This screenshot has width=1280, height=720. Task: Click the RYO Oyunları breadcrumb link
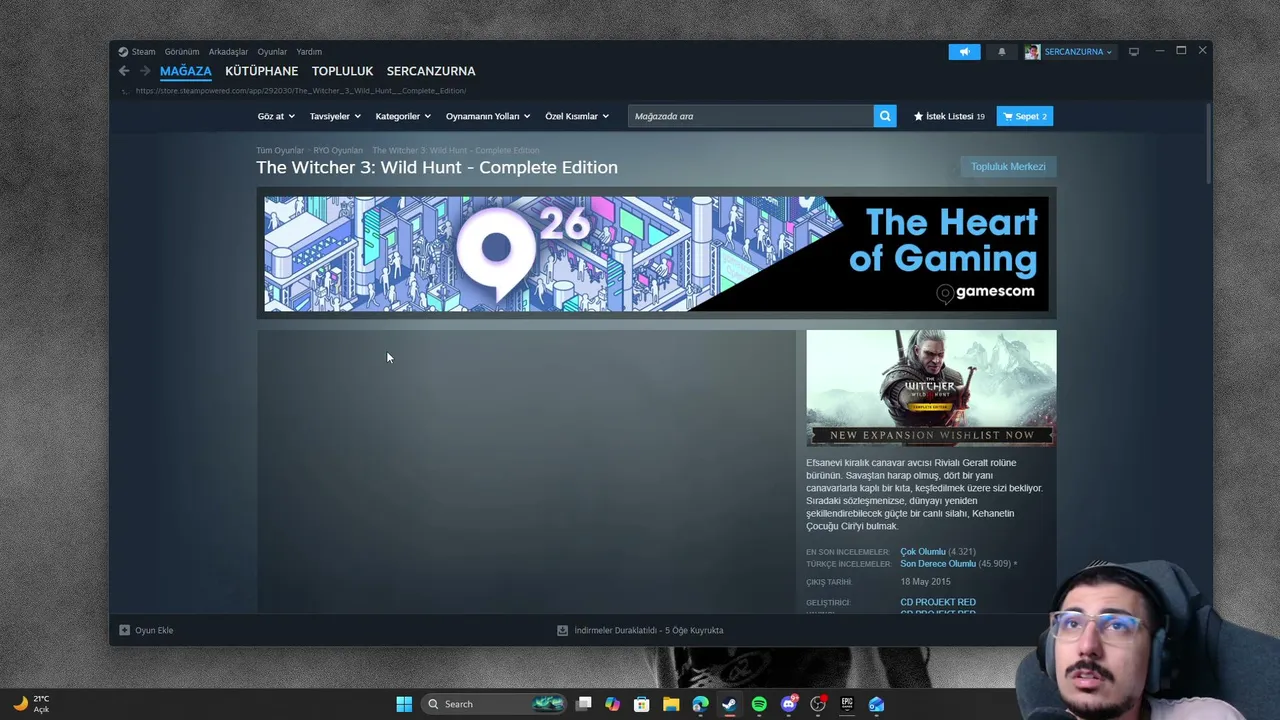(338, 151)
